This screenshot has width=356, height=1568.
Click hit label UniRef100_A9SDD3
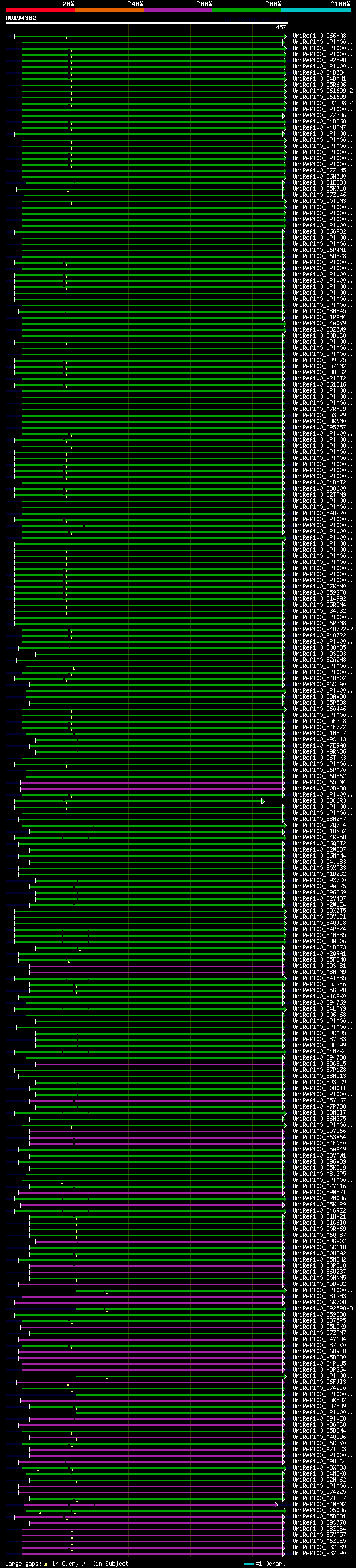tap(319, 654)
